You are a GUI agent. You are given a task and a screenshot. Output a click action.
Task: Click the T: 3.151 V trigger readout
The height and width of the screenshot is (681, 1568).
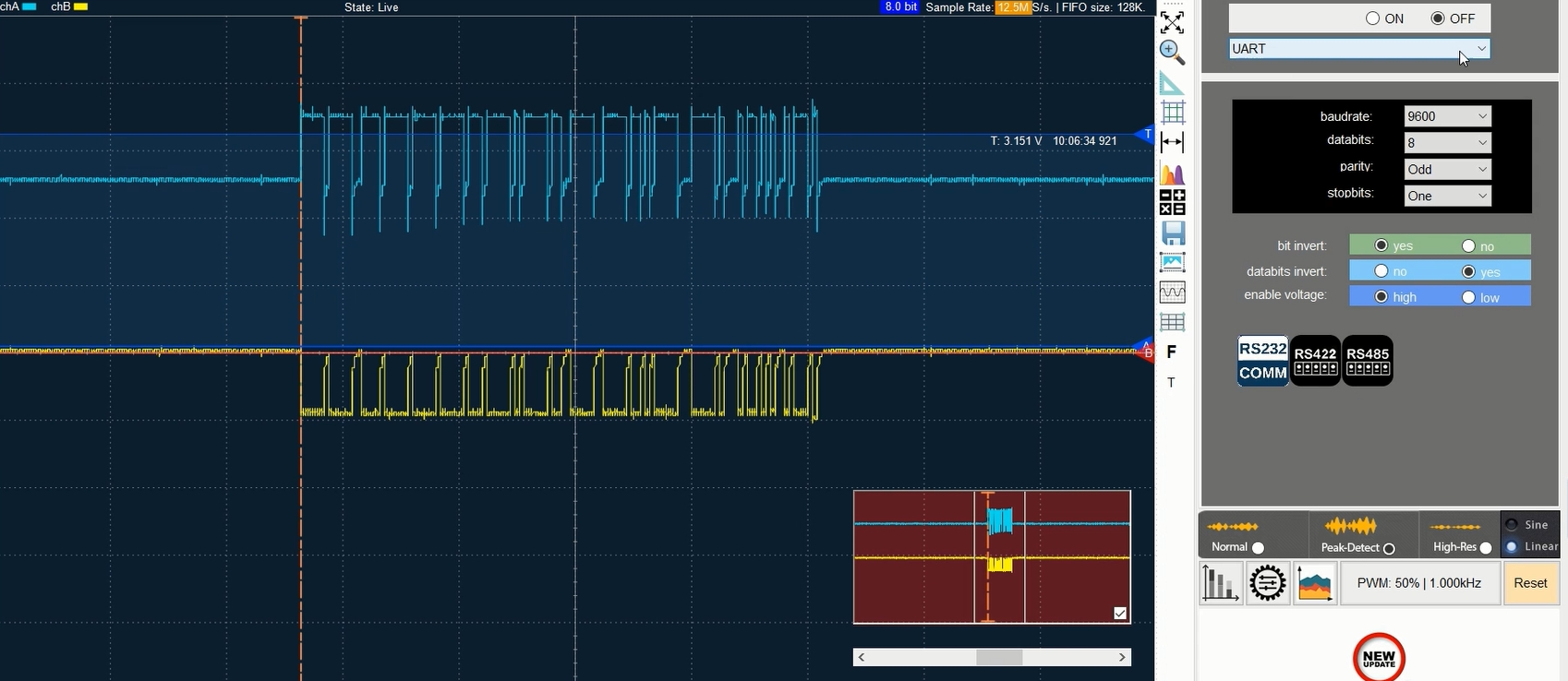pyautogui.click(x=1016, y=140)
